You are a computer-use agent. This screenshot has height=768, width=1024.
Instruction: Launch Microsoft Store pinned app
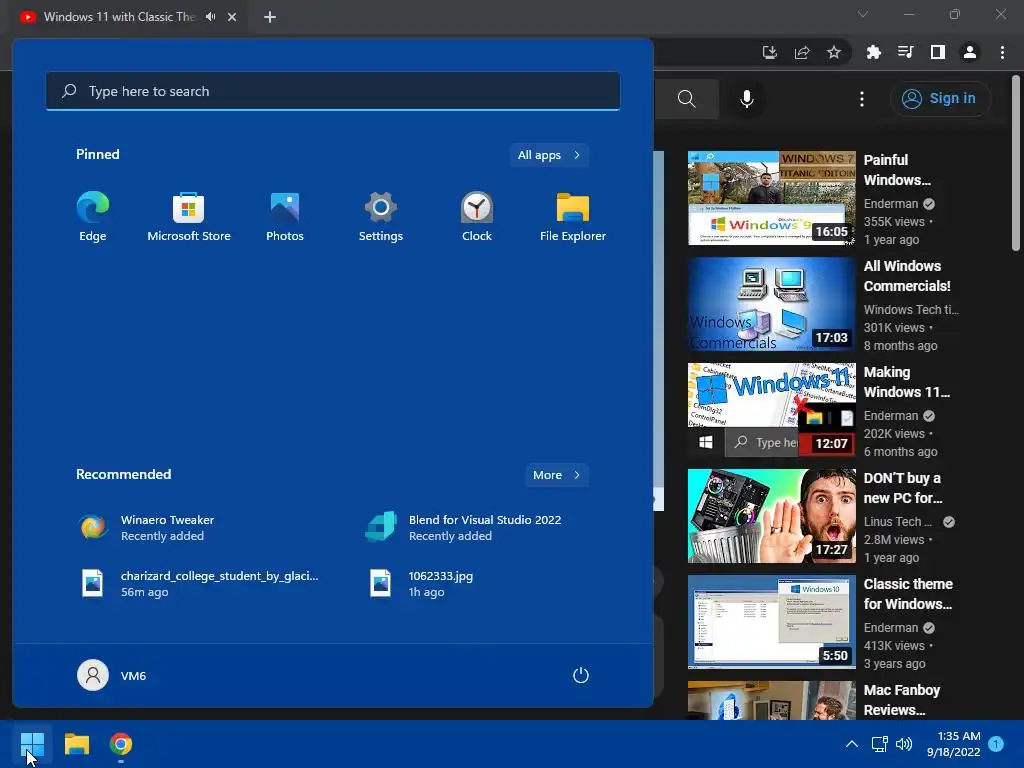click(189, 217)
